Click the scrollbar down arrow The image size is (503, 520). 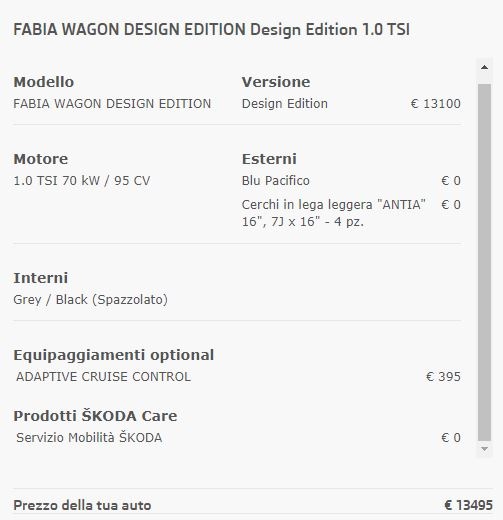(x=484, y=449)
